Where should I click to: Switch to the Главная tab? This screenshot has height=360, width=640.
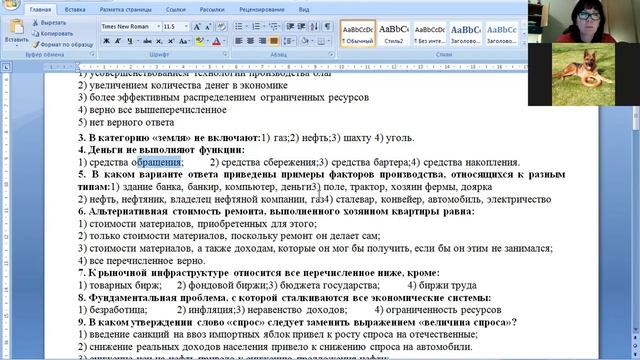(x=40, y=9)
